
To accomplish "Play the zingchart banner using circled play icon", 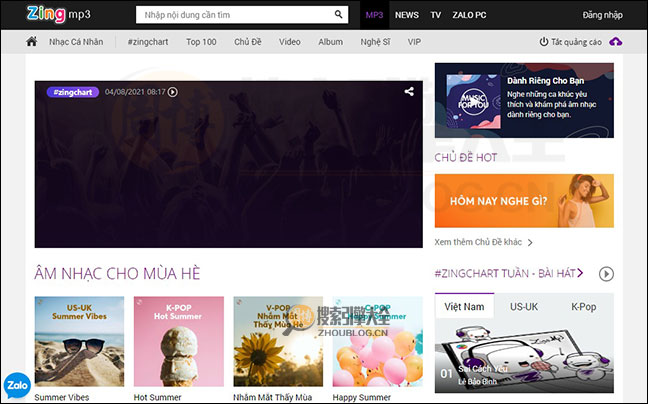I will tap(173, 92).
